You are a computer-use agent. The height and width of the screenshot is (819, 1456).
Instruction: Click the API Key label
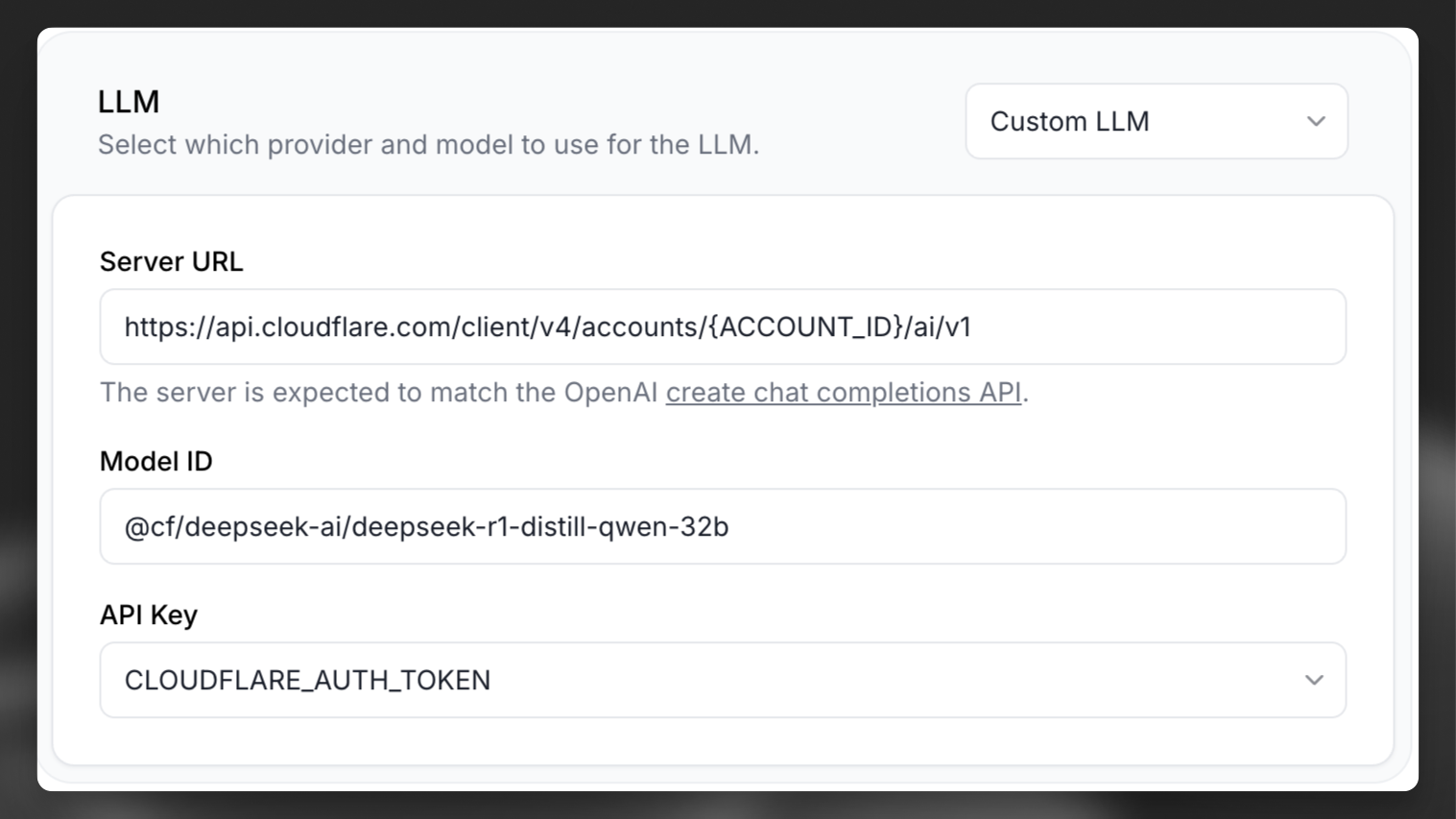[x=148, y=614]
